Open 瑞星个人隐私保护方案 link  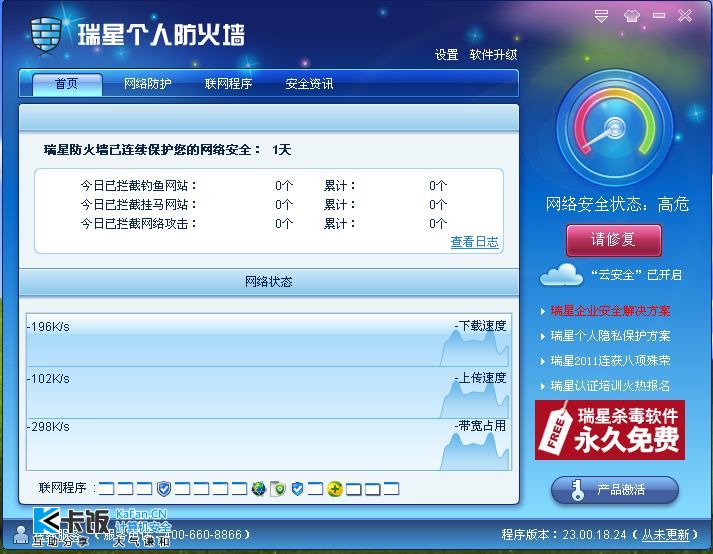[x=610, y=336]
